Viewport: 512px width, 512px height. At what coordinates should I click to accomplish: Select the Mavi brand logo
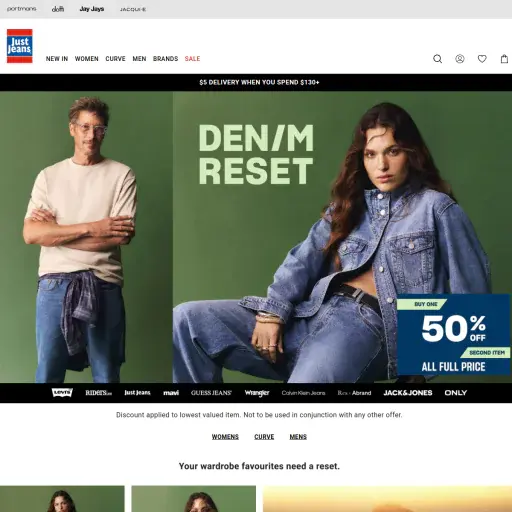click(171, 393)
